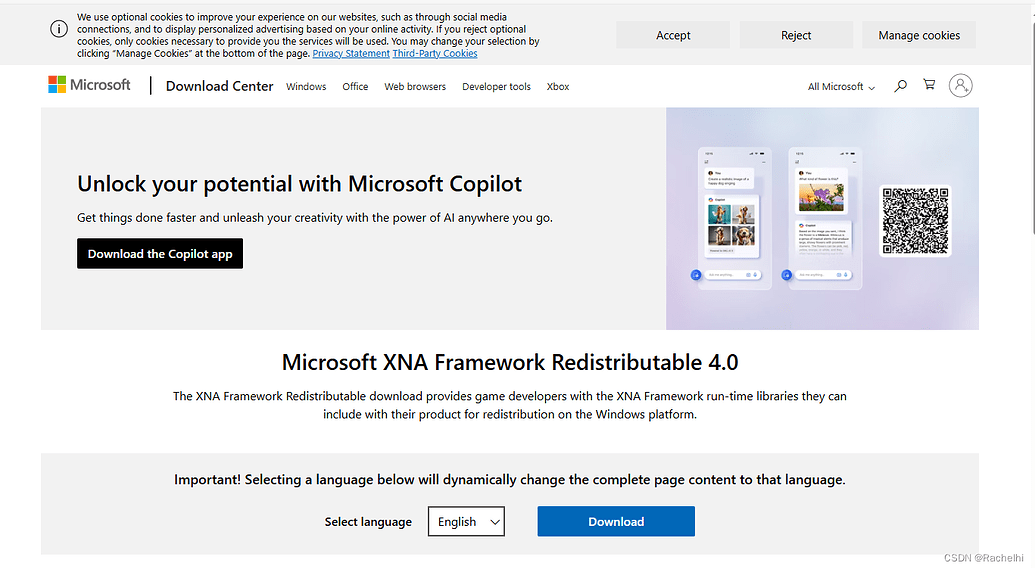The height and width of the screenshot is (568, 1035).
Task: Accept optional cookies
Action: 673,35
